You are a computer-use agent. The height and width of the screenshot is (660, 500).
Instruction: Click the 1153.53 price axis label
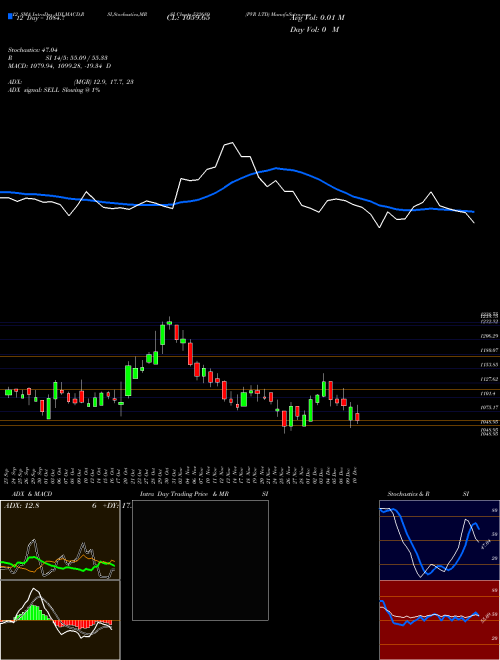pos(489,365)
